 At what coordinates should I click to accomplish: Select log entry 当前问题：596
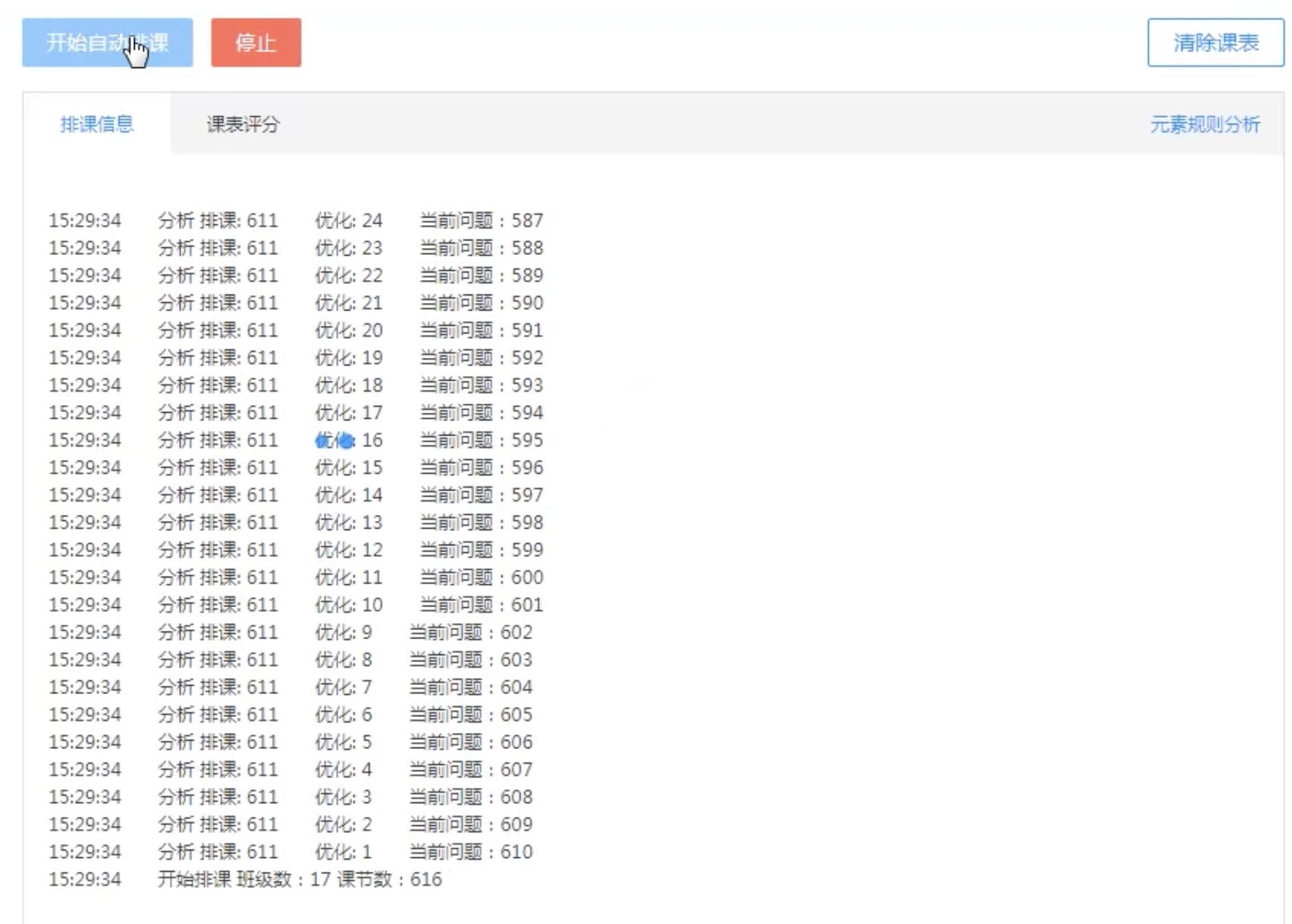click(481, 468)
